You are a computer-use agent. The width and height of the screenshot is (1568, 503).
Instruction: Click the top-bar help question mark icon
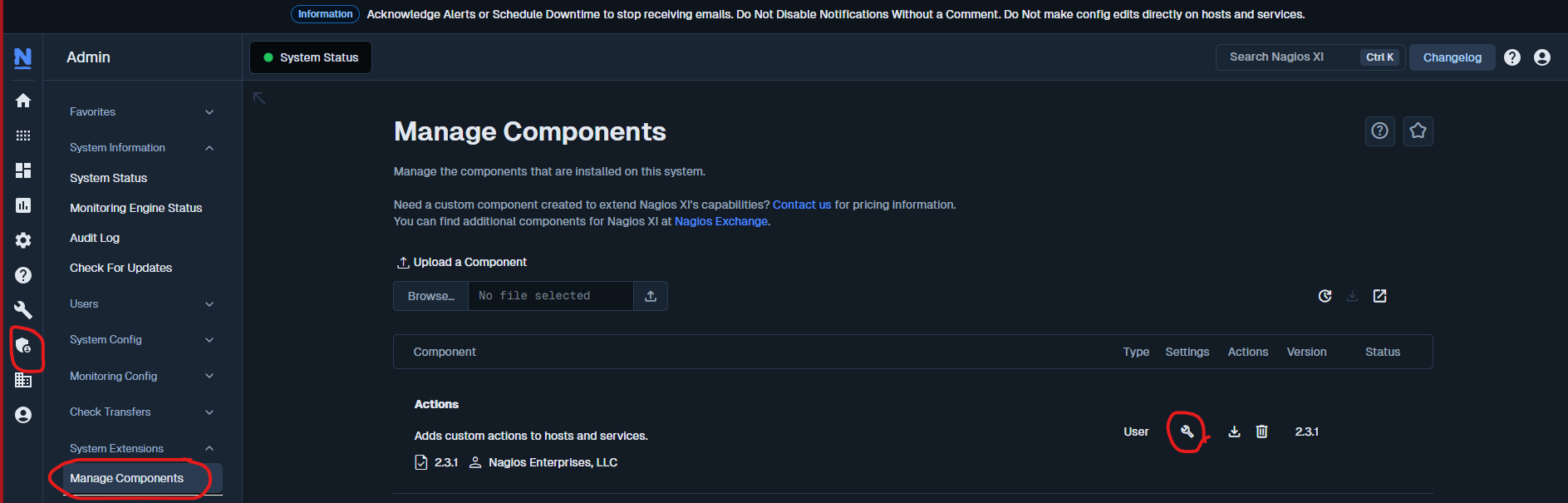point(1512,57)
